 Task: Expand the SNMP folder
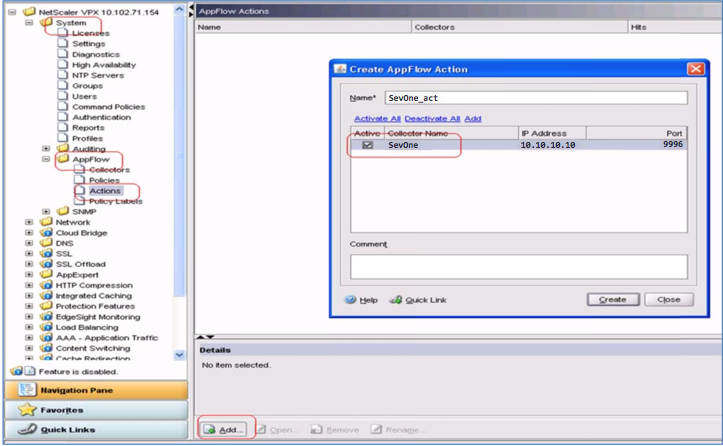point(46,211)
